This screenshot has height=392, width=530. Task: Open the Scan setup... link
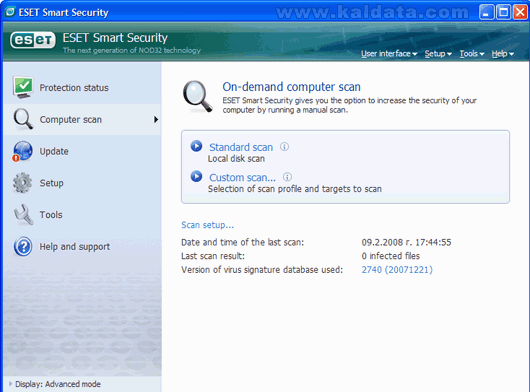click(x=208, y=225)
